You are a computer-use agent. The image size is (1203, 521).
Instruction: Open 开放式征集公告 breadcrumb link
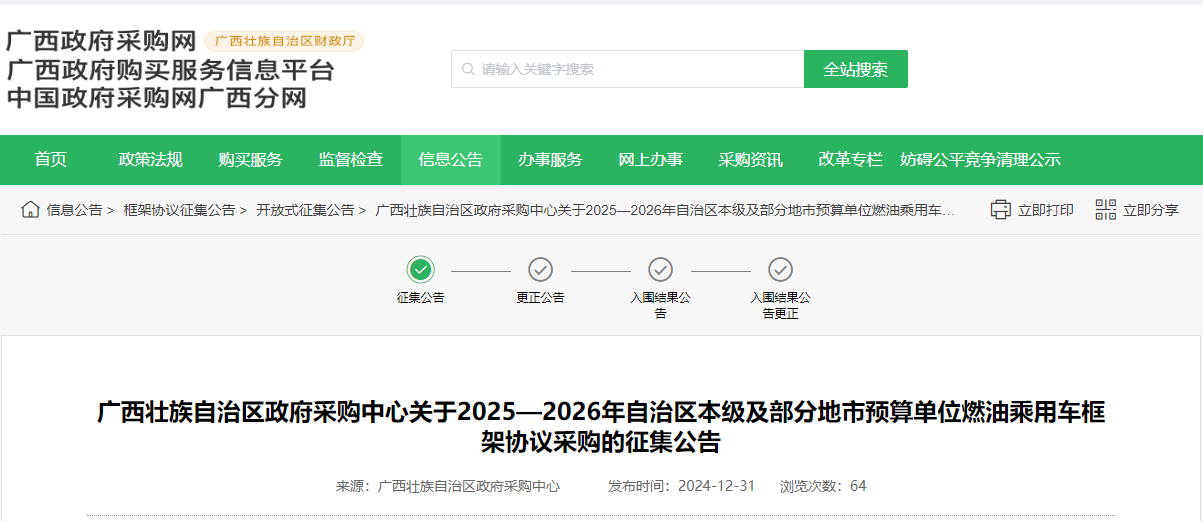click(x=305, y=210)
